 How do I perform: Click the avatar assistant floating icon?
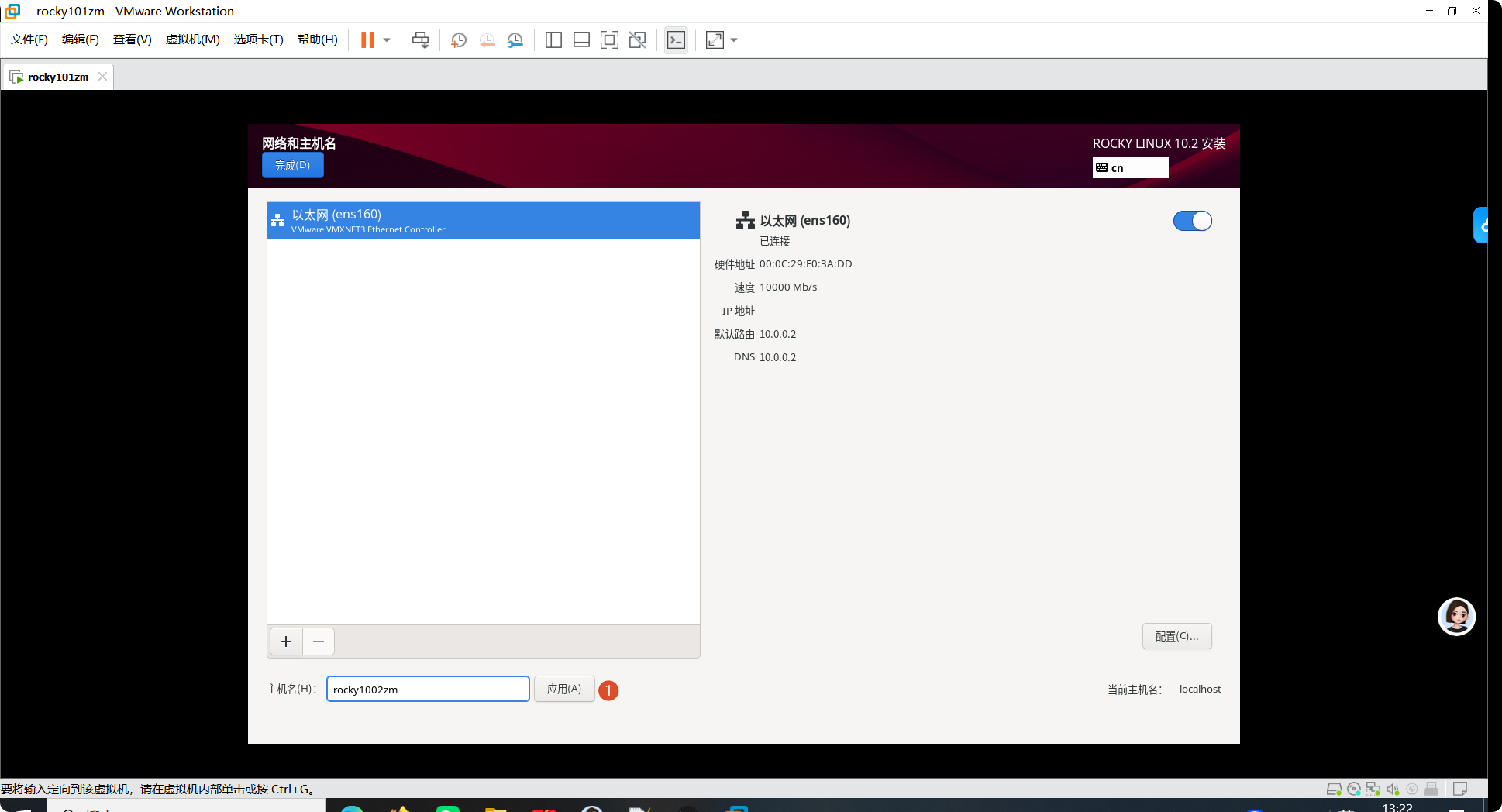pos(1456,617)
